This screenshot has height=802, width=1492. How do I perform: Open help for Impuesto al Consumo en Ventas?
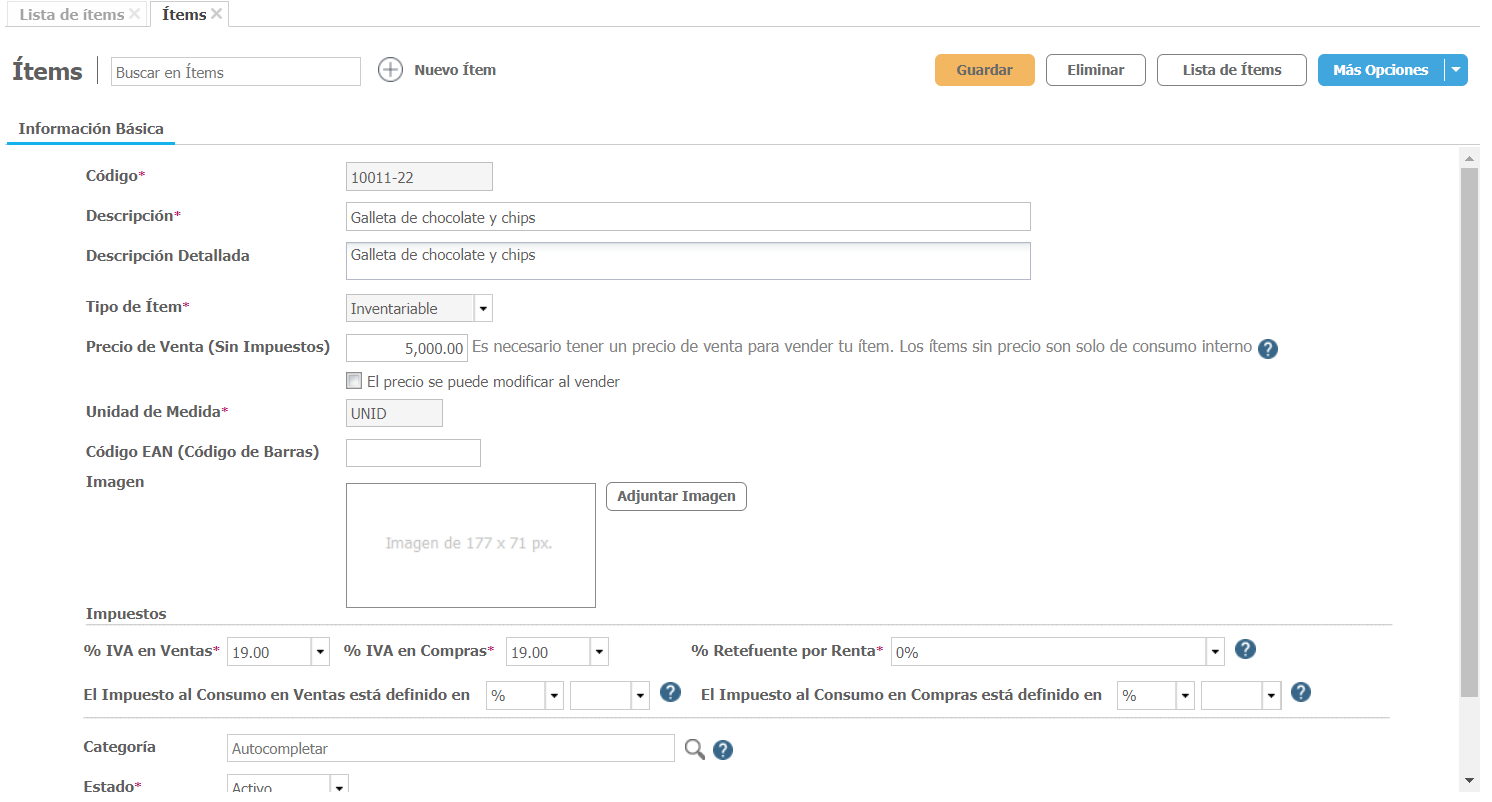pos(670,693)
